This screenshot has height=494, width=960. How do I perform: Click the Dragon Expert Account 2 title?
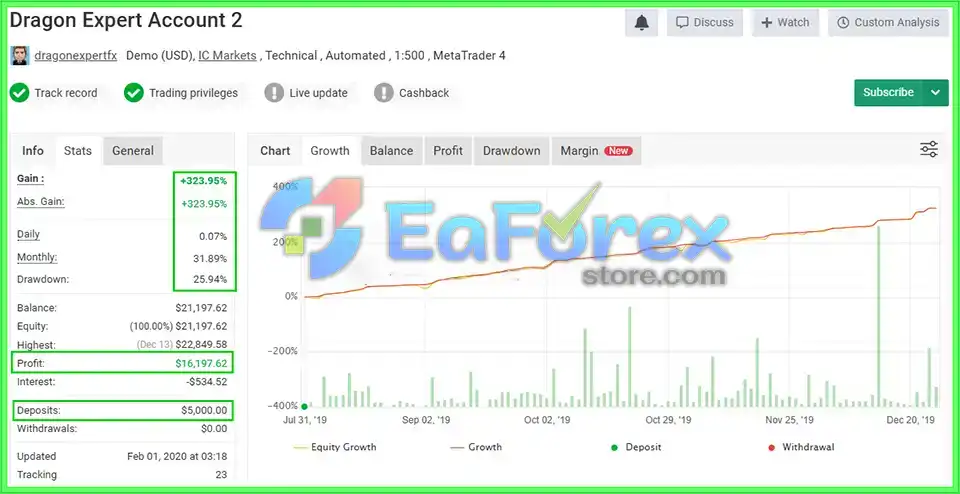pyautogui.click(x=126, y=20)
